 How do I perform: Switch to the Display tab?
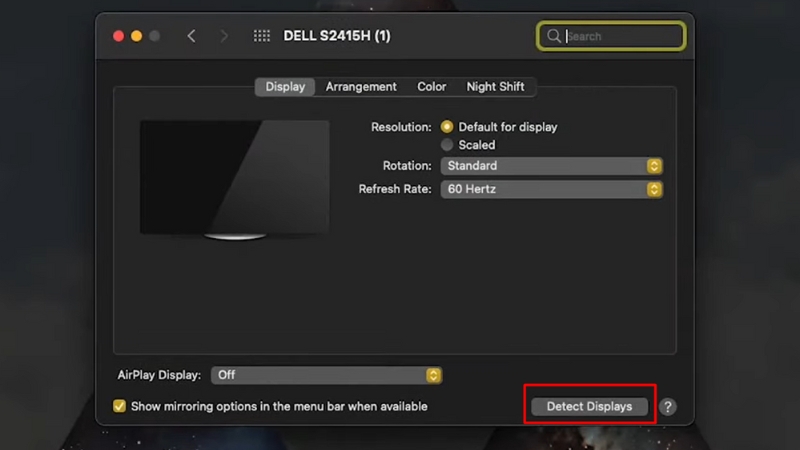coord(285,87)
